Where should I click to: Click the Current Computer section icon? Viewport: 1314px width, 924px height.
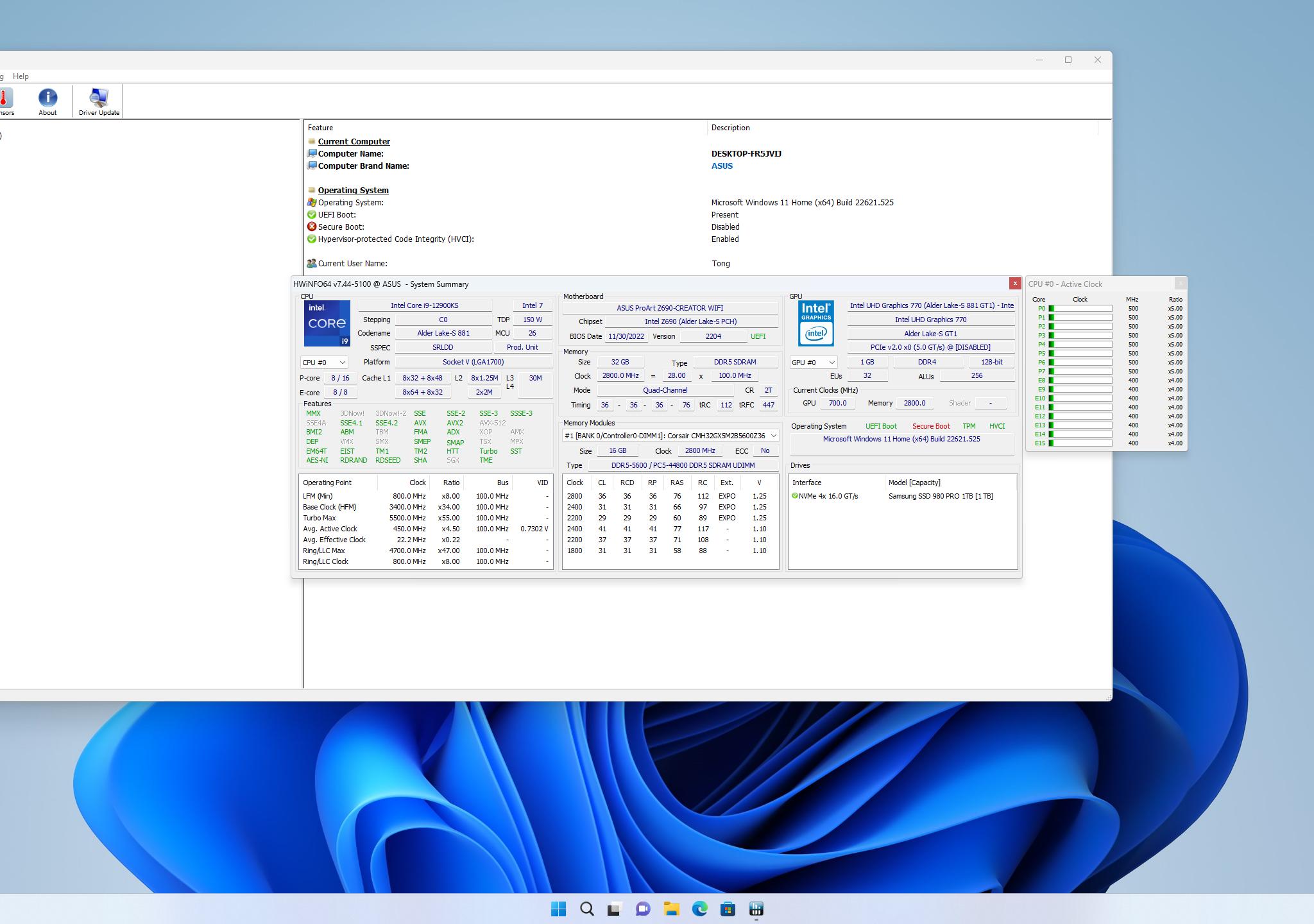[x=312, y=141]
